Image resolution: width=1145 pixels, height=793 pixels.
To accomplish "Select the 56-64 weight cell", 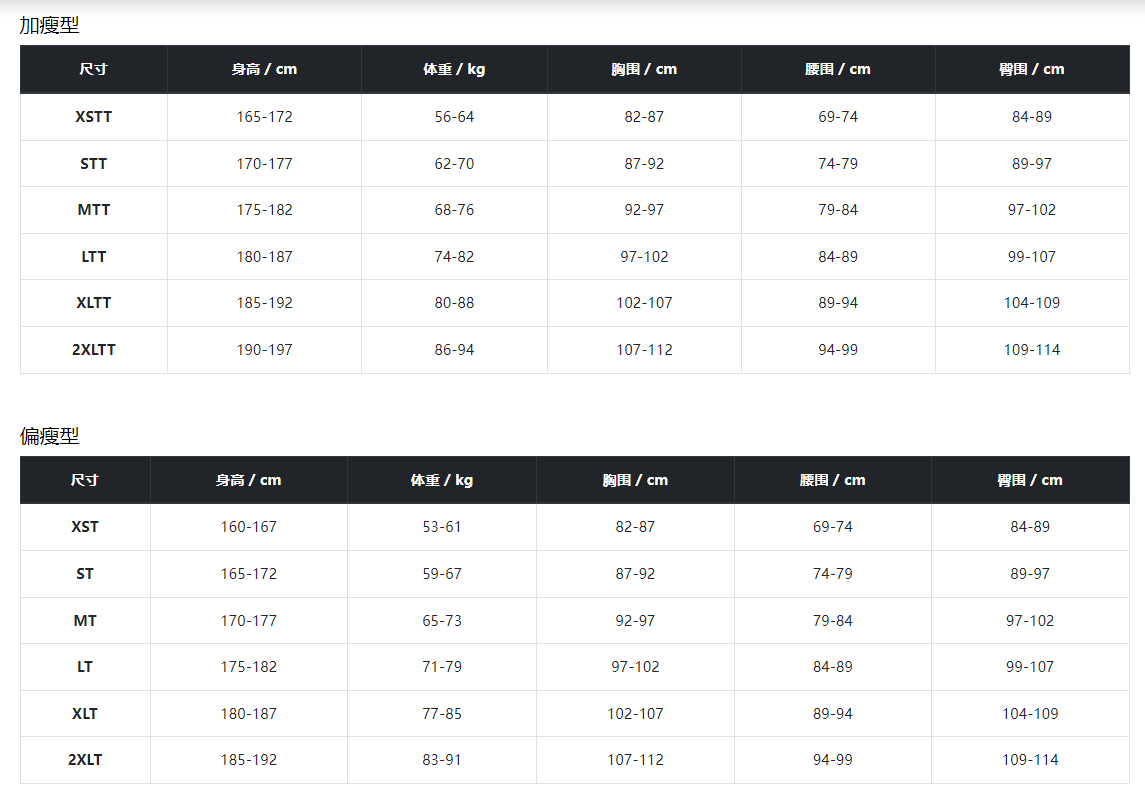I will [454, 117].
